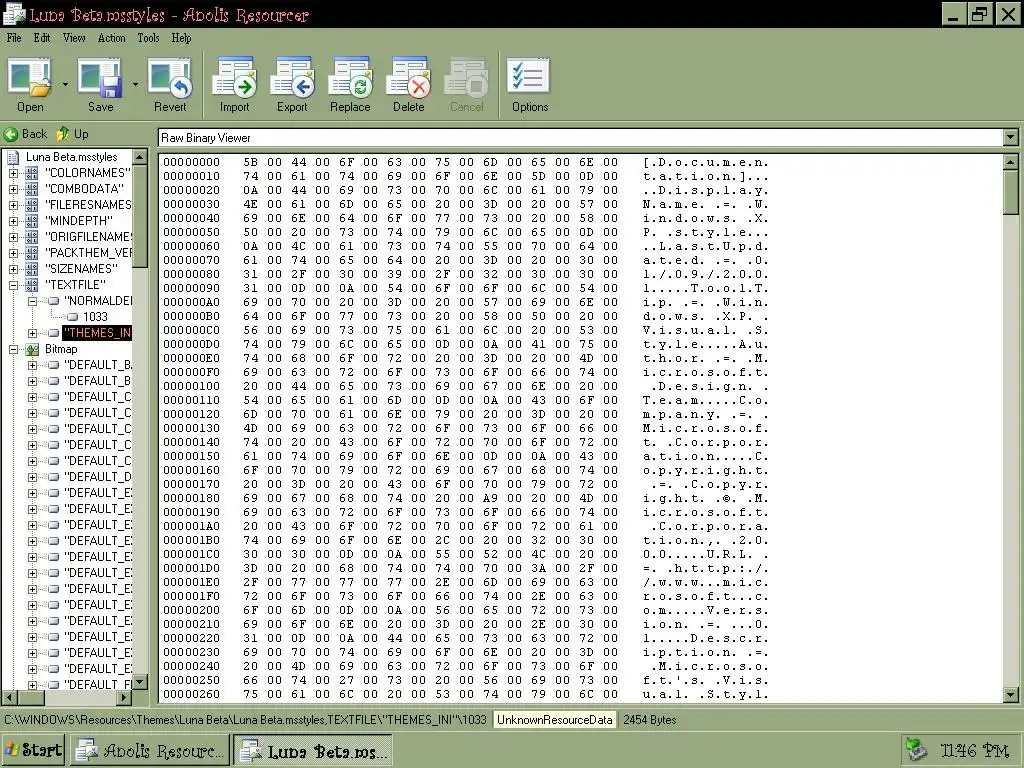Screen dimensions: 1024x768
Task: Open the Help menu
Action: pyautogui.click(x=182, y=38)
